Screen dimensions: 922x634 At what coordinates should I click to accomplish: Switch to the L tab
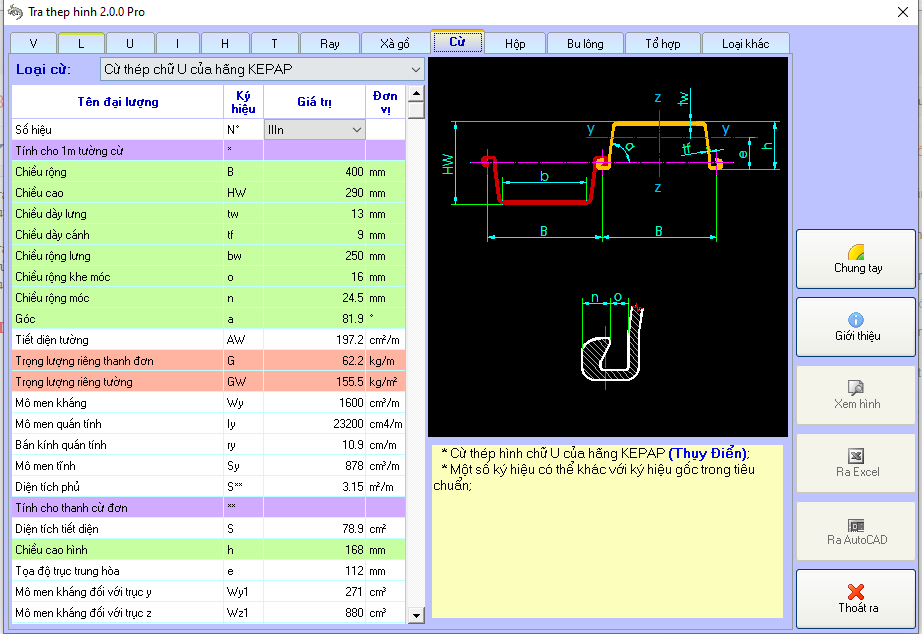coord(81,44)
